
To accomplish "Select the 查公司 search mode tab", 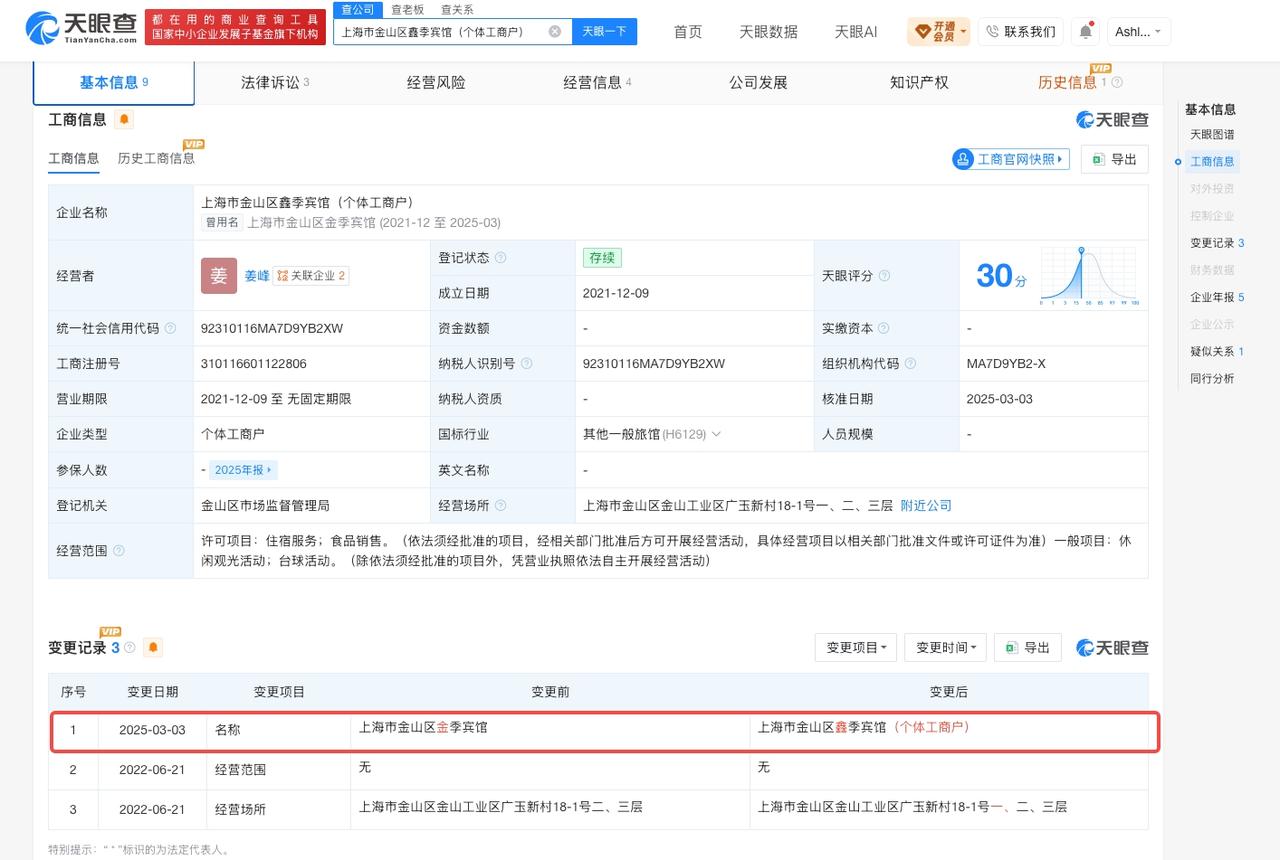I will pyautogui.click(x=357, y=9).
